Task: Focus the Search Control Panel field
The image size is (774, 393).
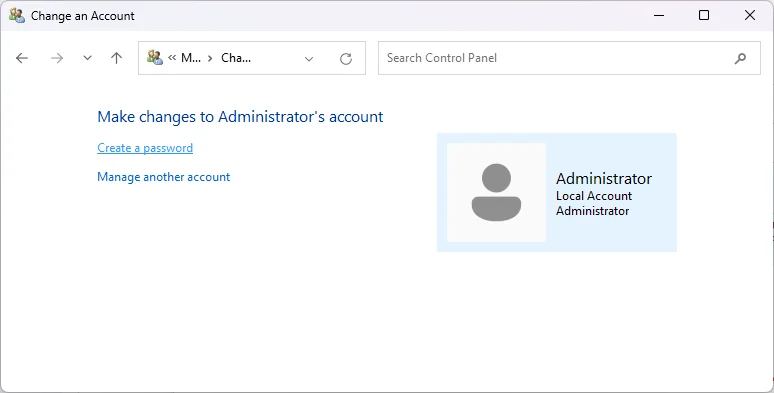Action: point(569,58)
